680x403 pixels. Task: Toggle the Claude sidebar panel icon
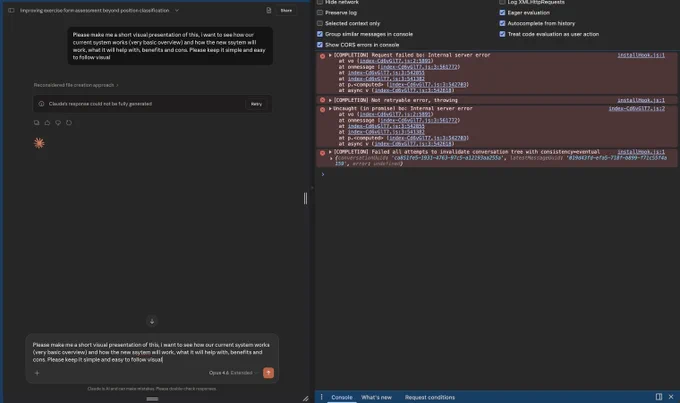tap(11, 10)
